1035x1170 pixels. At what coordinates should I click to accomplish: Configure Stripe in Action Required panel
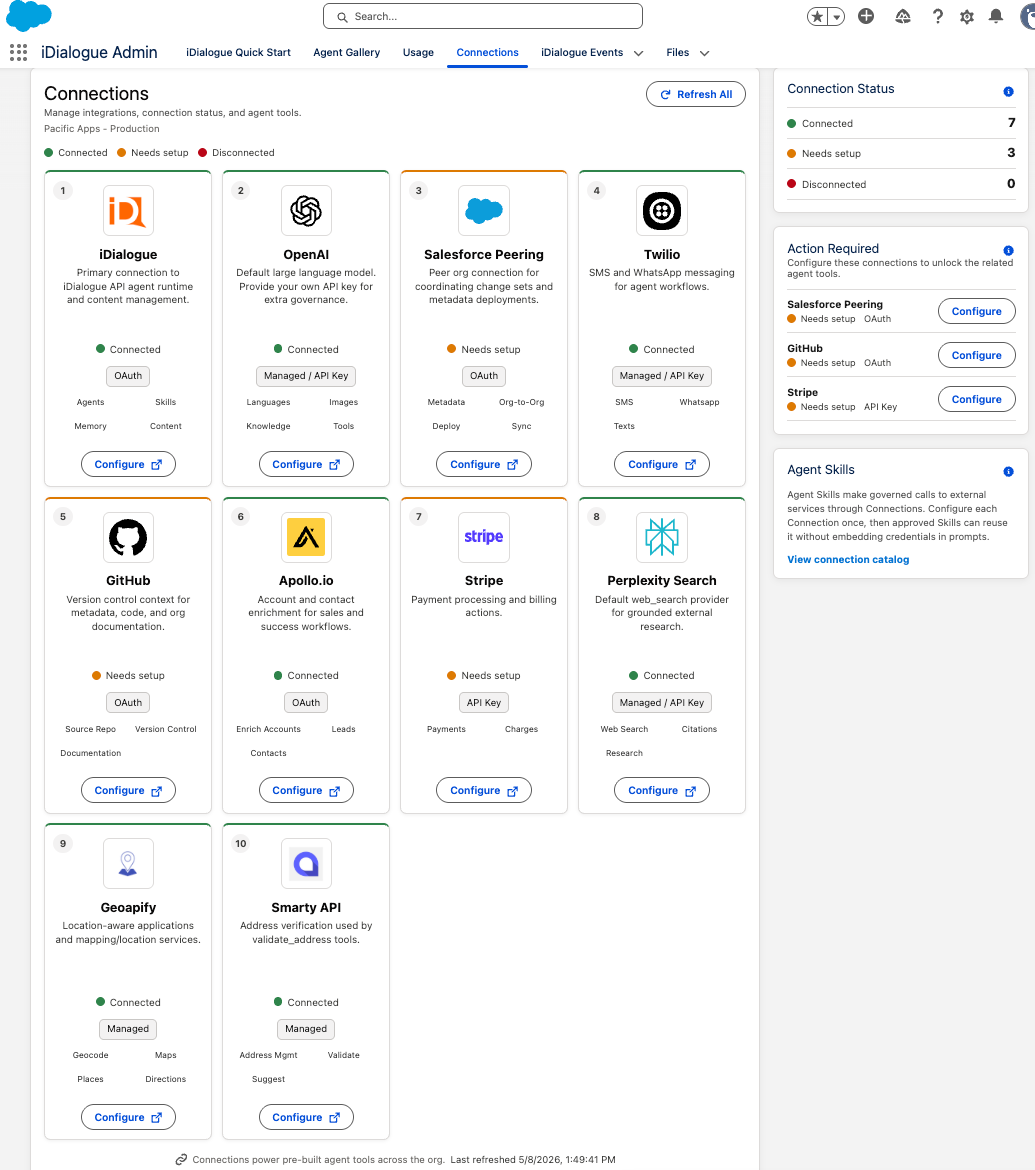pos(976,399)
